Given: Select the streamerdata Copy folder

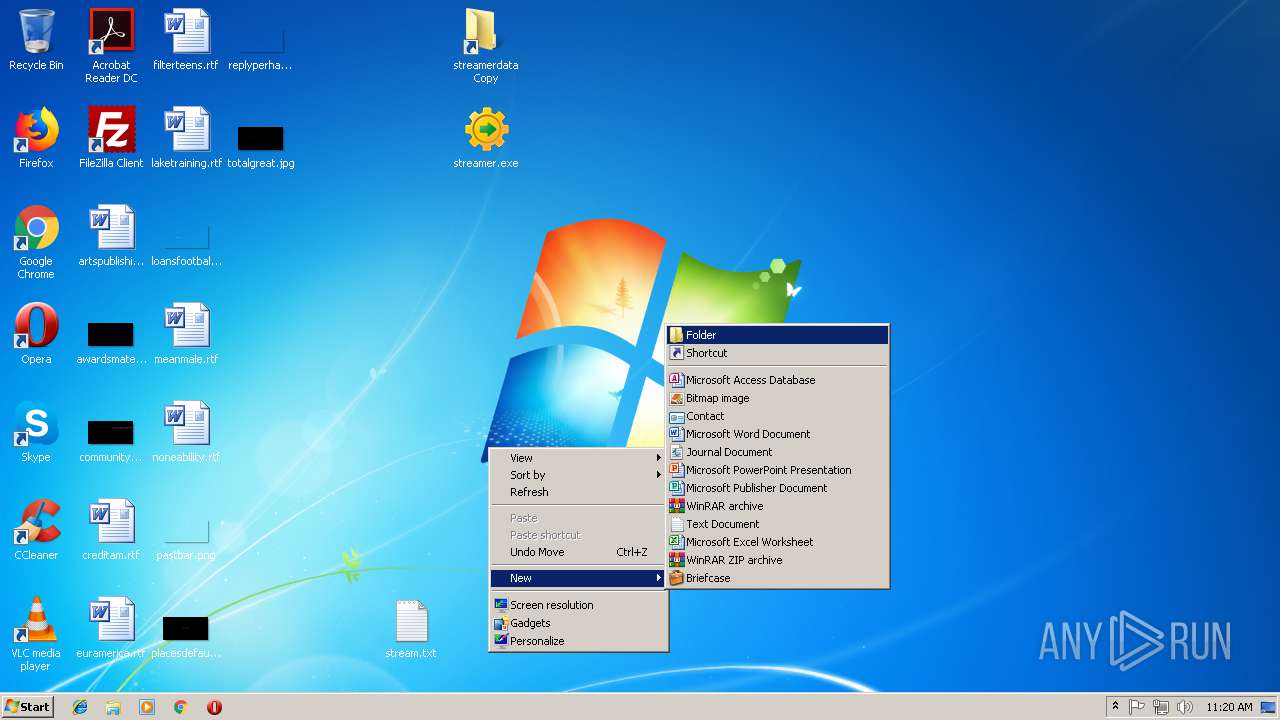Looking at the screenshot, I should [486, 45].
